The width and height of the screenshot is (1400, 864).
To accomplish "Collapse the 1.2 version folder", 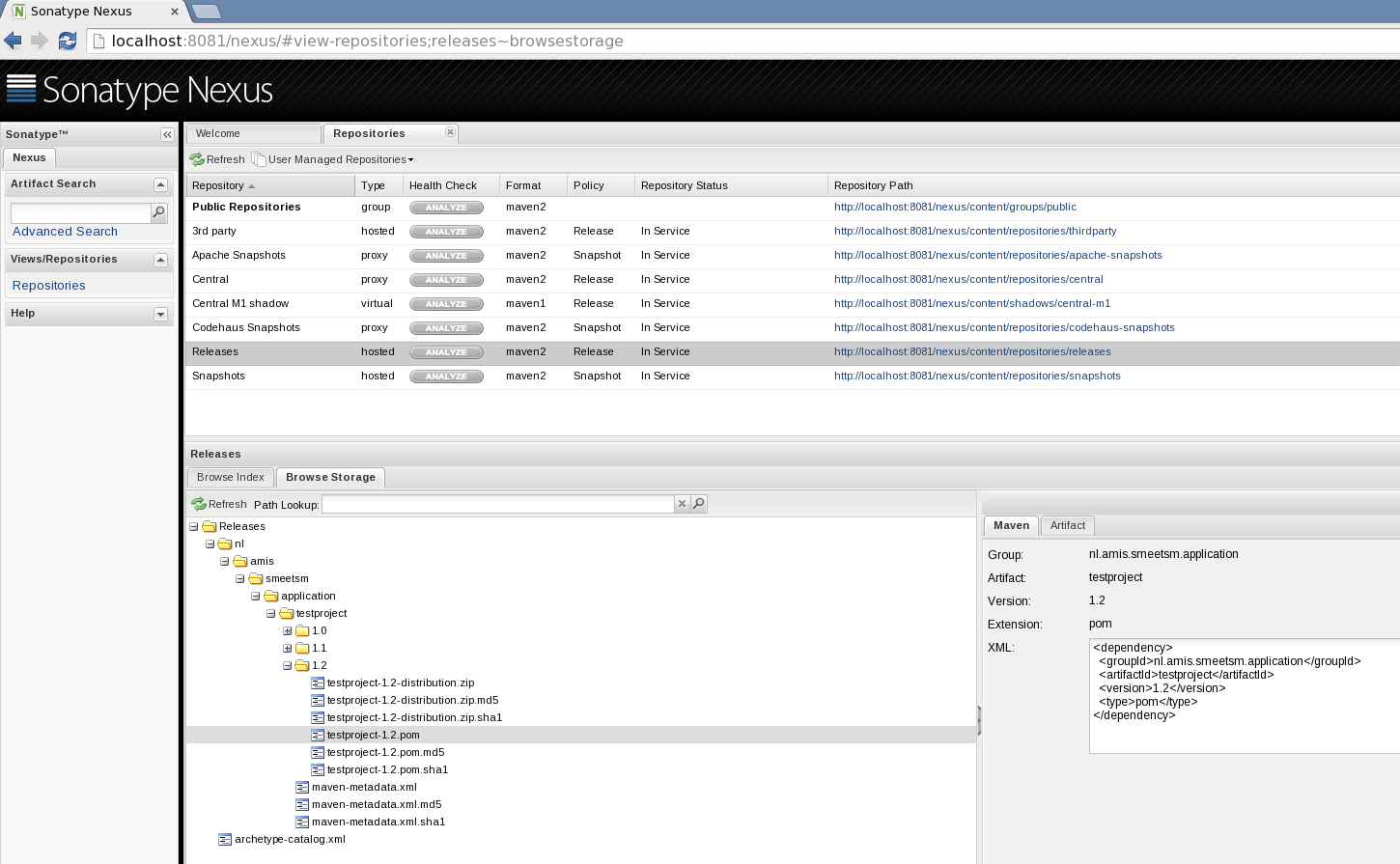I will point(286,665).
